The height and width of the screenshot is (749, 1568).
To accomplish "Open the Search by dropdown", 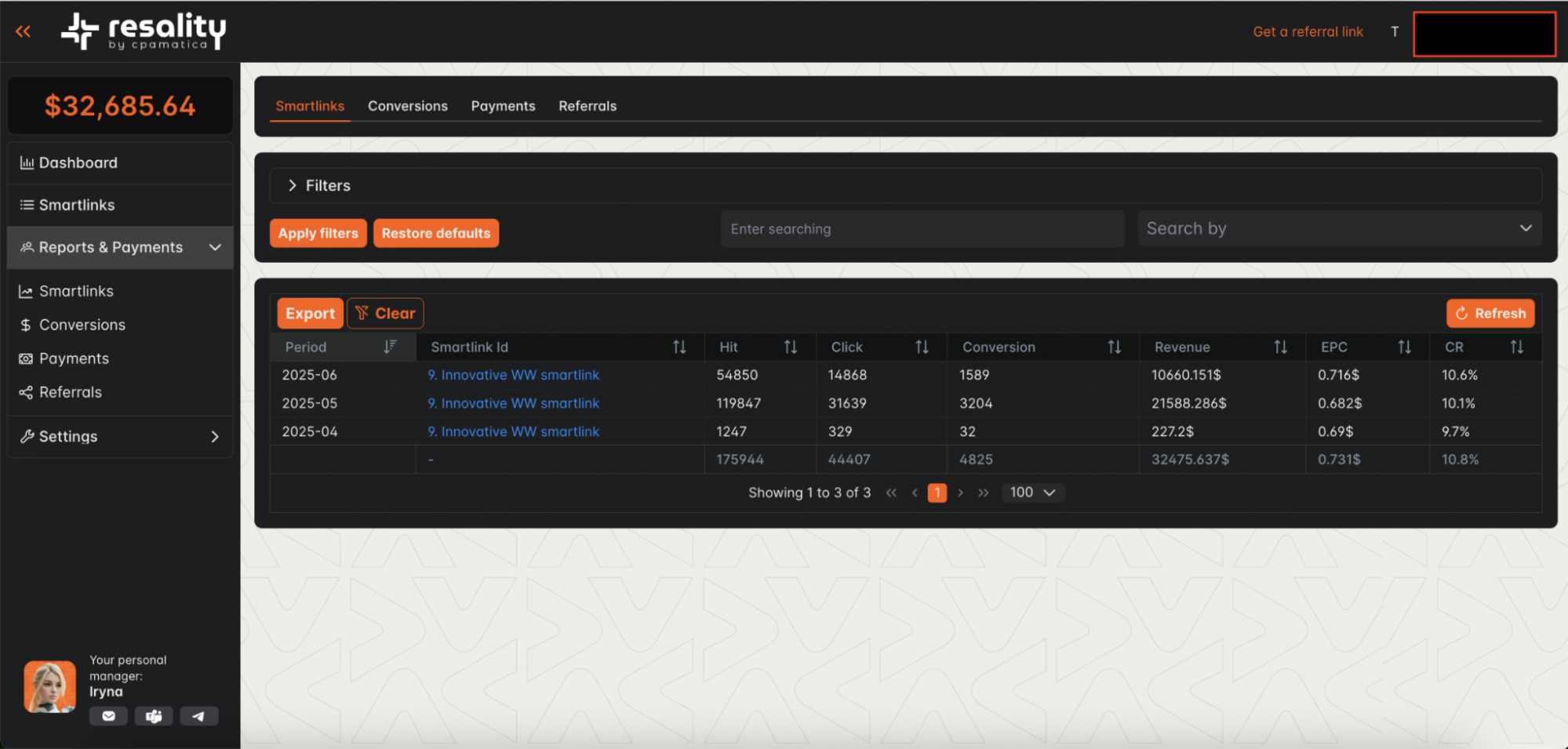I will [1339, 229].
